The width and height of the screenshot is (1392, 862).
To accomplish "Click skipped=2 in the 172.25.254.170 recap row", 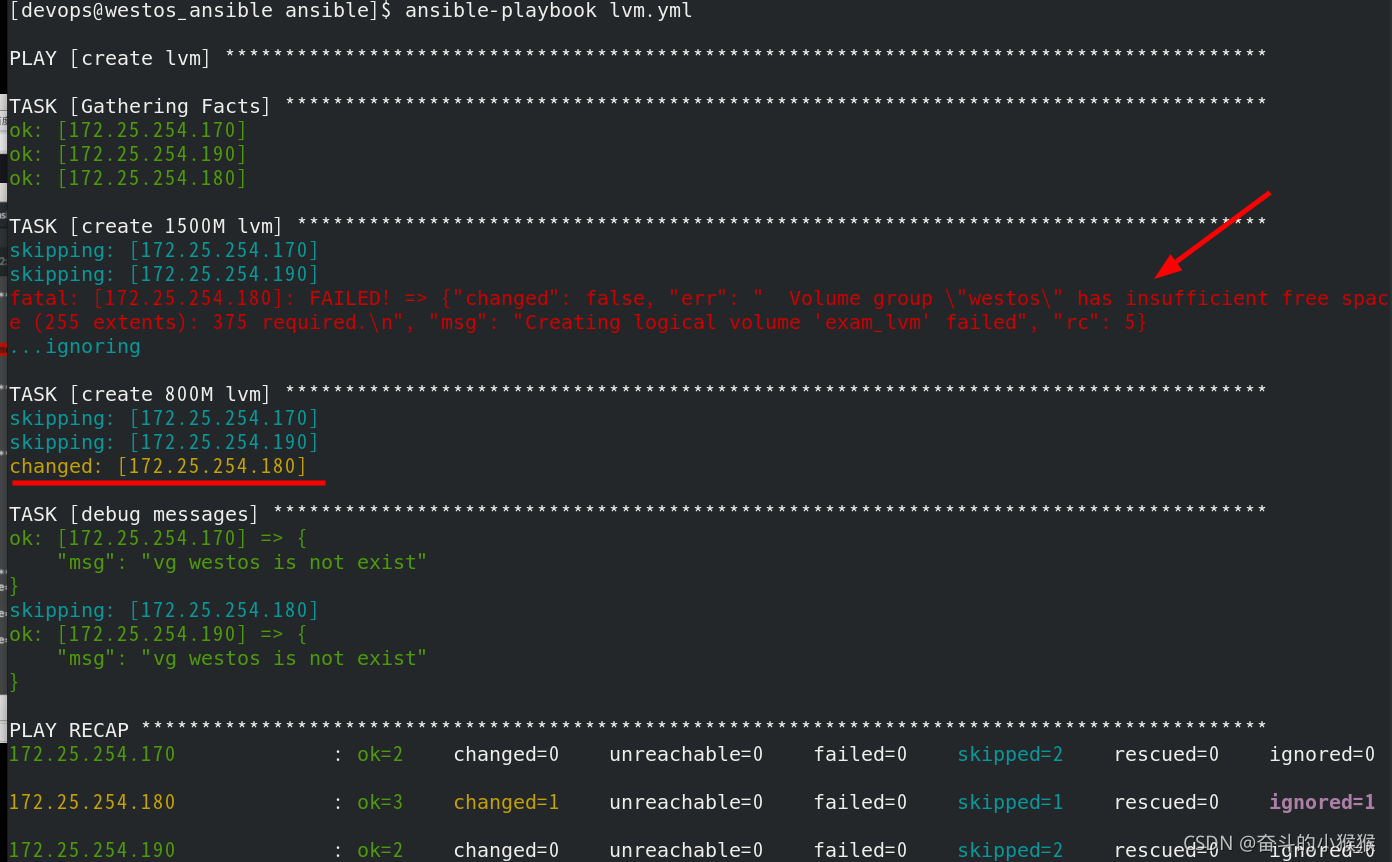I will 1010,755.
